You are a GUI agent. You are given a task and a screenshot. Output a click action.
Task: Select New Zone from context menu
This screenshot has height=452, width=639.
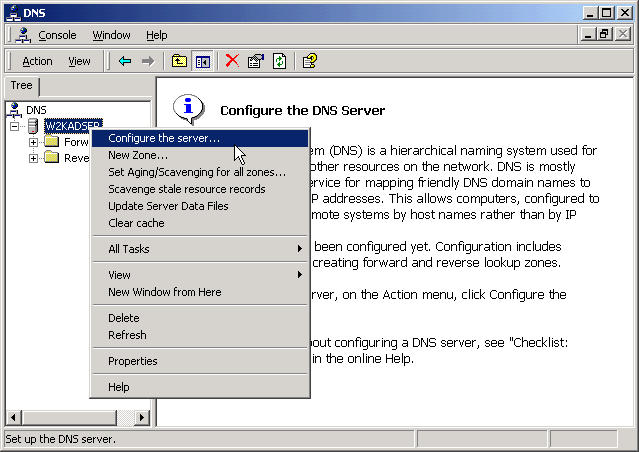pos(138,155)
